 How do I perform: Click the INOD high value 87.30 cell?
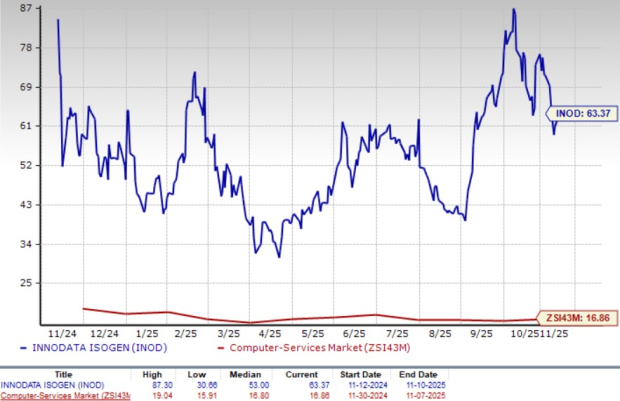point(160,383)
